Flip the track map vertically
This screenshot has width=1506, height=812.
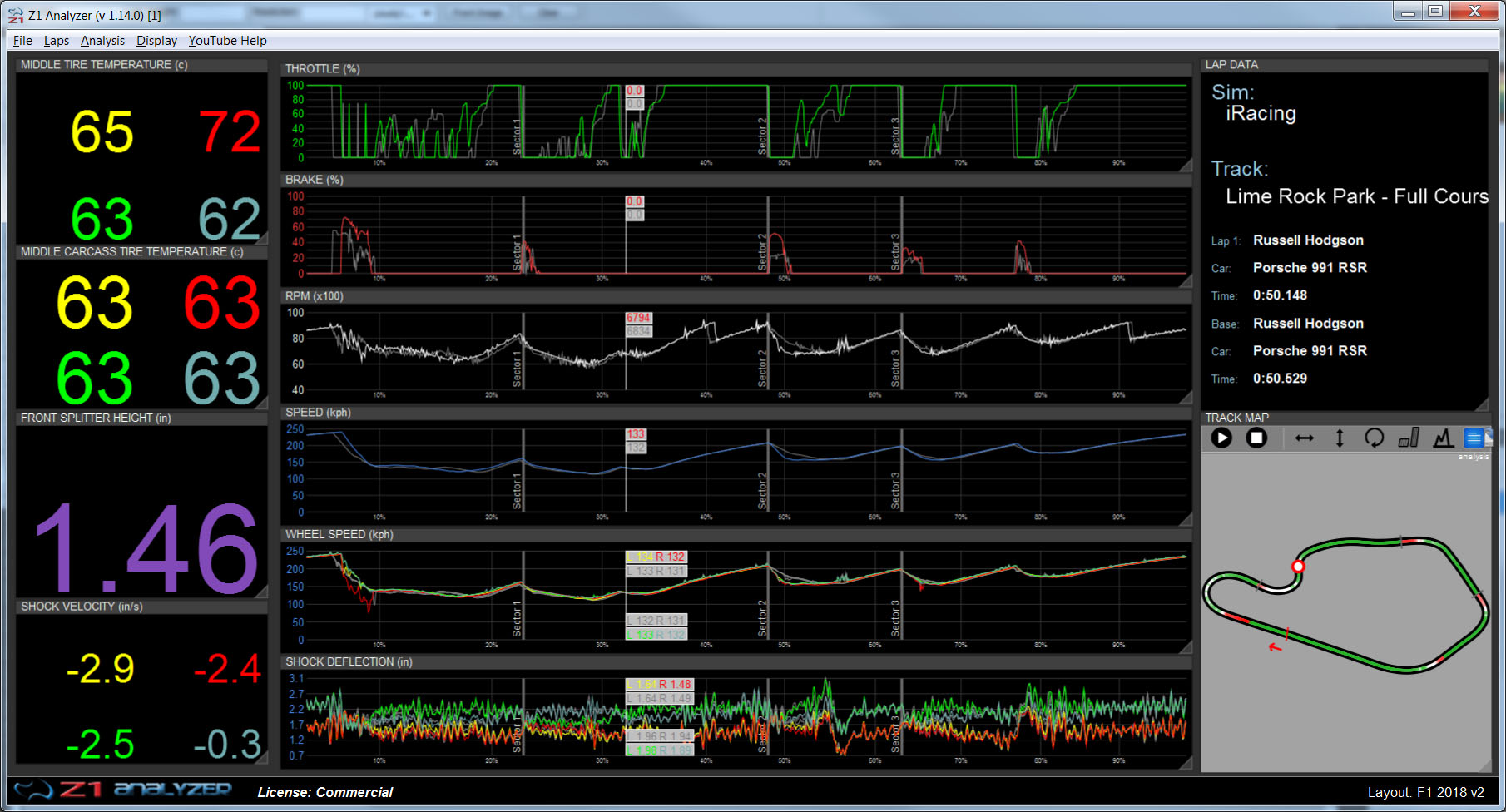coord(1340,438)
